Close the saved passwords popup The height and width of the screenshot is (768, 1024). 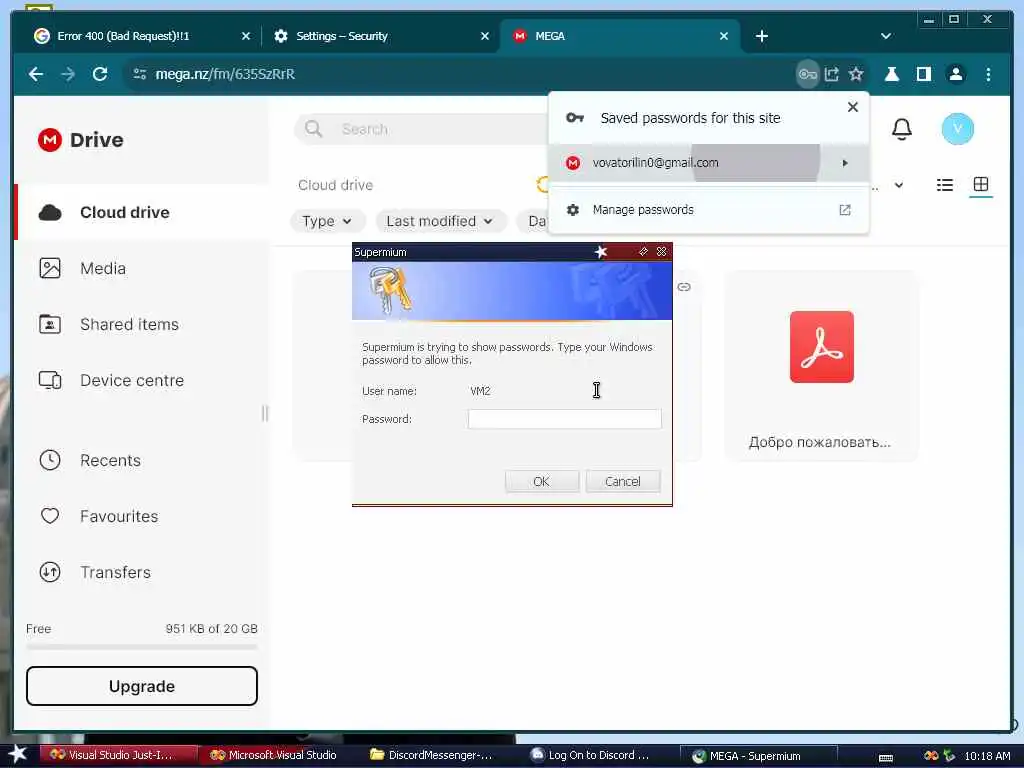pyautogui.click(x=852, y=107)
